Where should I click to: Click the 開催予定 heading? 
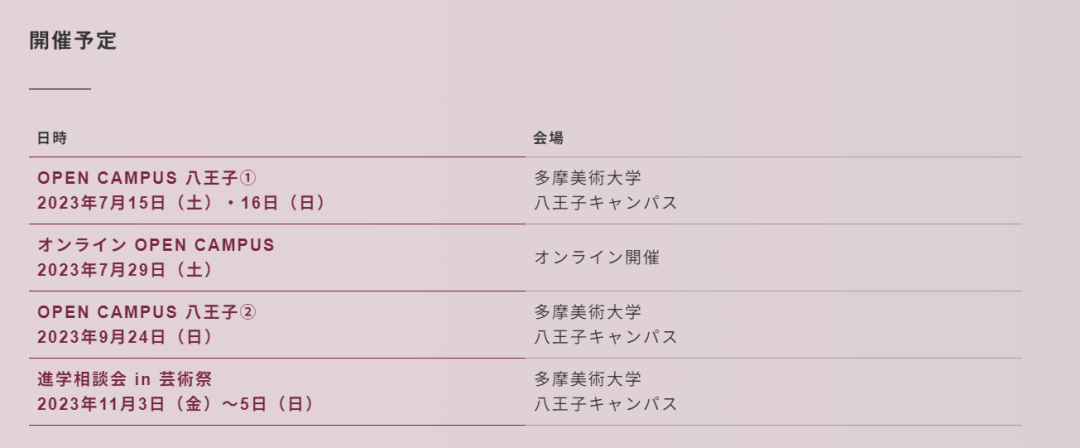pyautogui.click(x=73, y=41)
